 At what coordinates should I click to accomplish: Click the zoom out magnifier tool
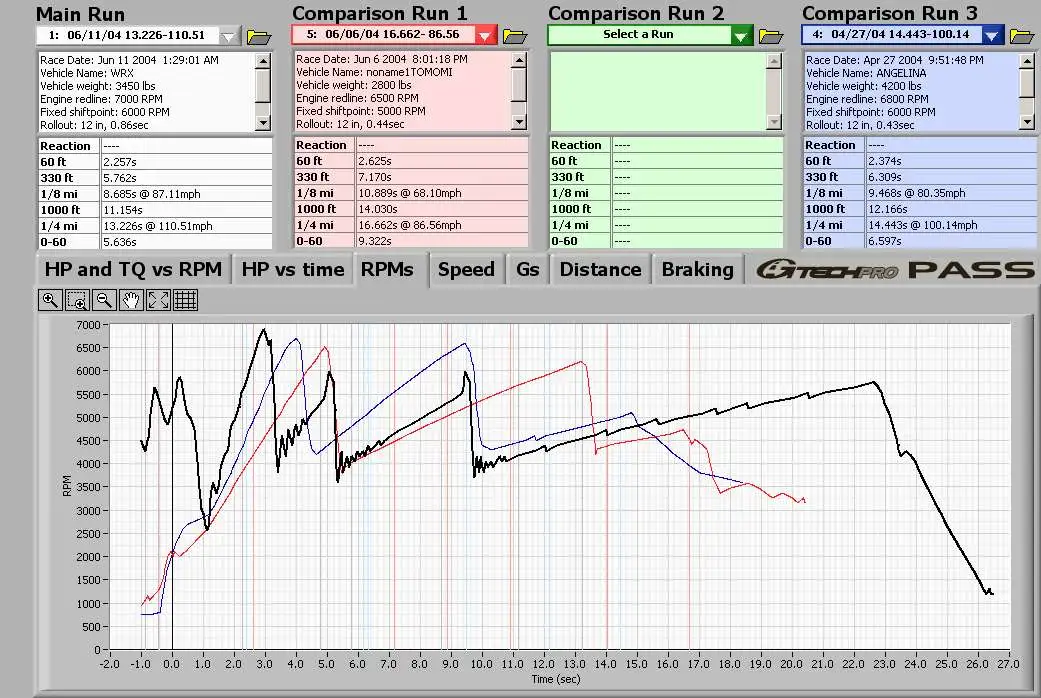pos(104,299)
